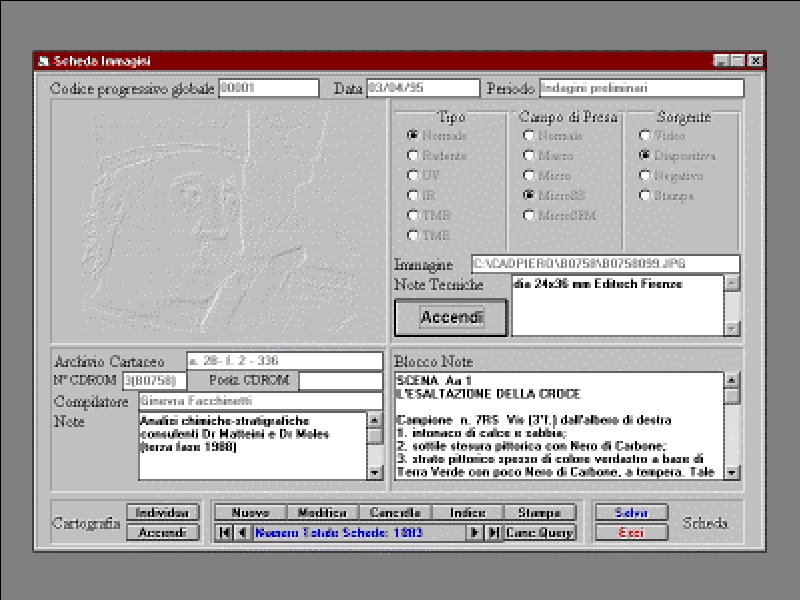Click the Note Tecniche scroll down arrow
The width and height of the screenshot is (800, 600).
(x=732, y=328)
